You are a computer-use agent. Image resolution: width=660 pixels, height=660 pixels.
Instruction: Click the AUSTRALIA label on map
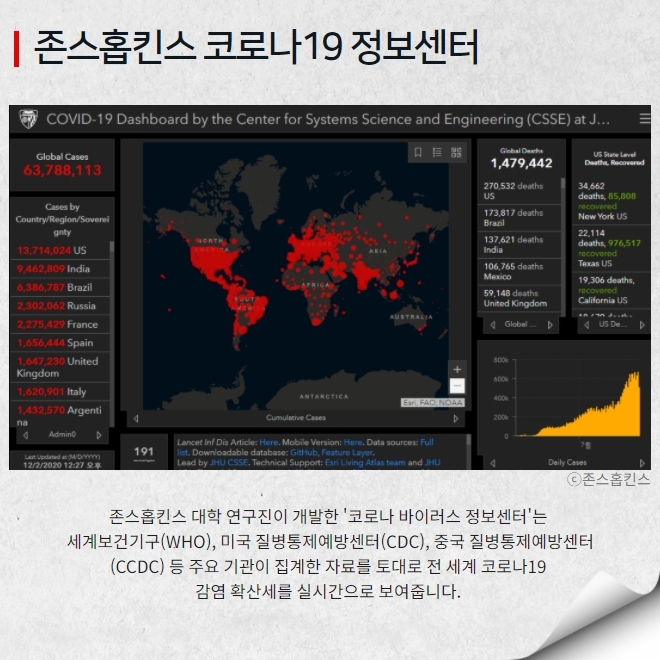(411, 317)
